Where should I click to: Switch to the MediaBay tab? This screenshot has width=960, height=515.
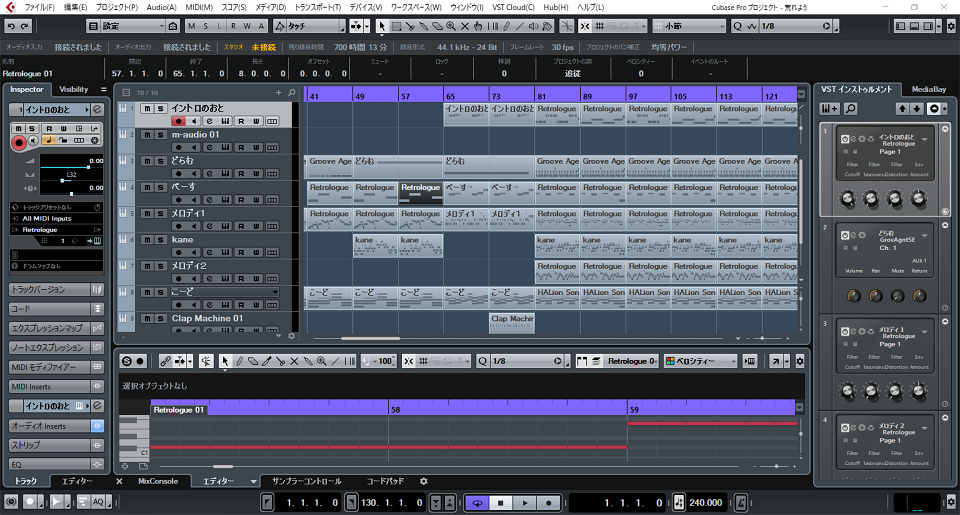pos(928,89)
